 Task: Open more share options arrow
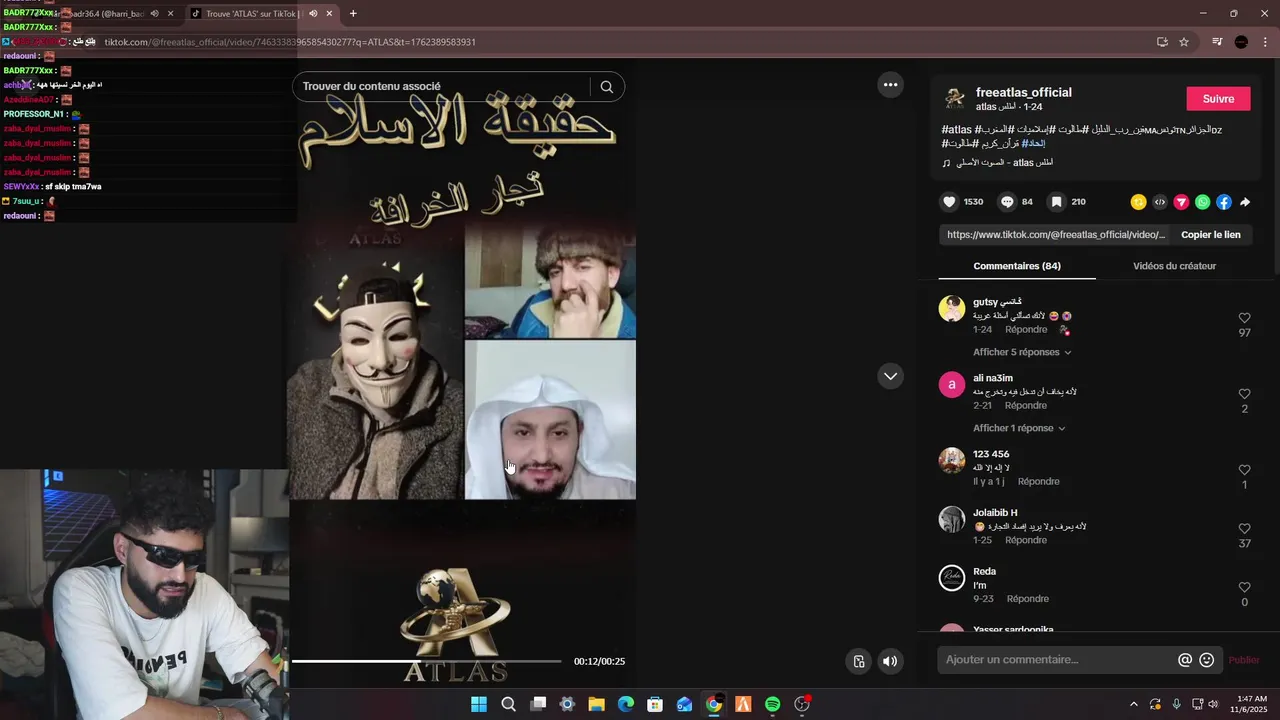(1245, 202)
